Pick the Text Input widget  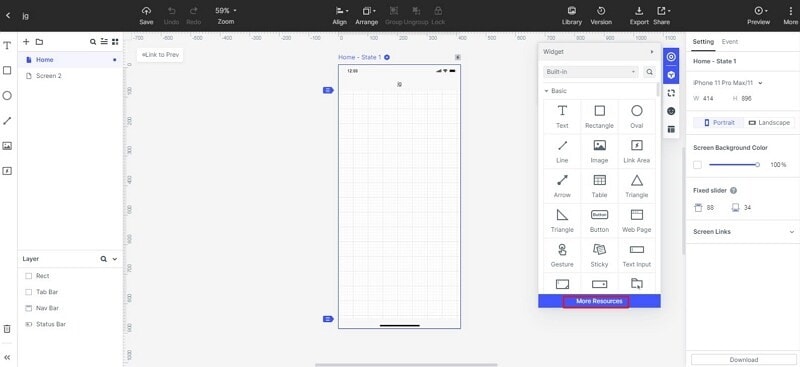(636, 255)
